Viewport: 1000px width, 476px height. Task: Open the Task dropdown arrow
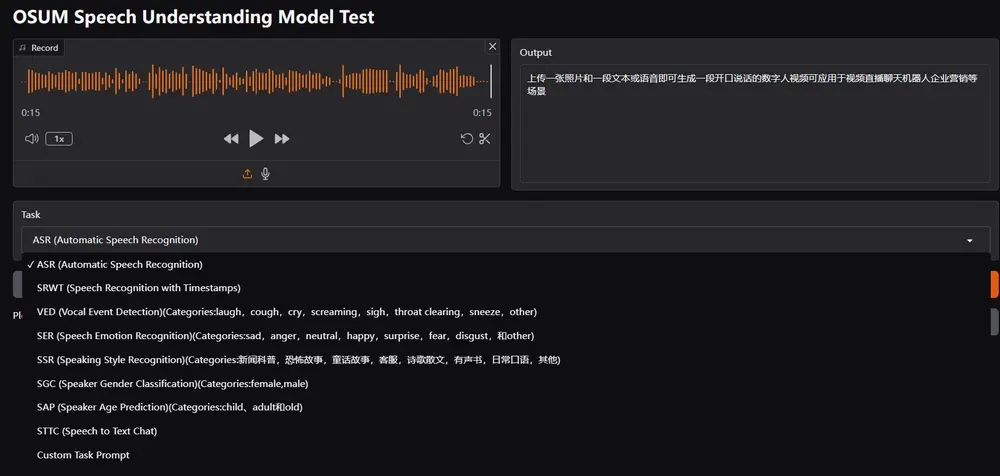coord(969,241)
